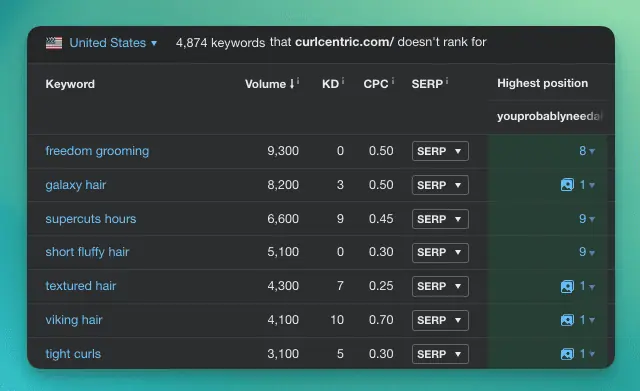
Task: Open the short fluffy hair keyword link
Action: [x=87, y=252]
